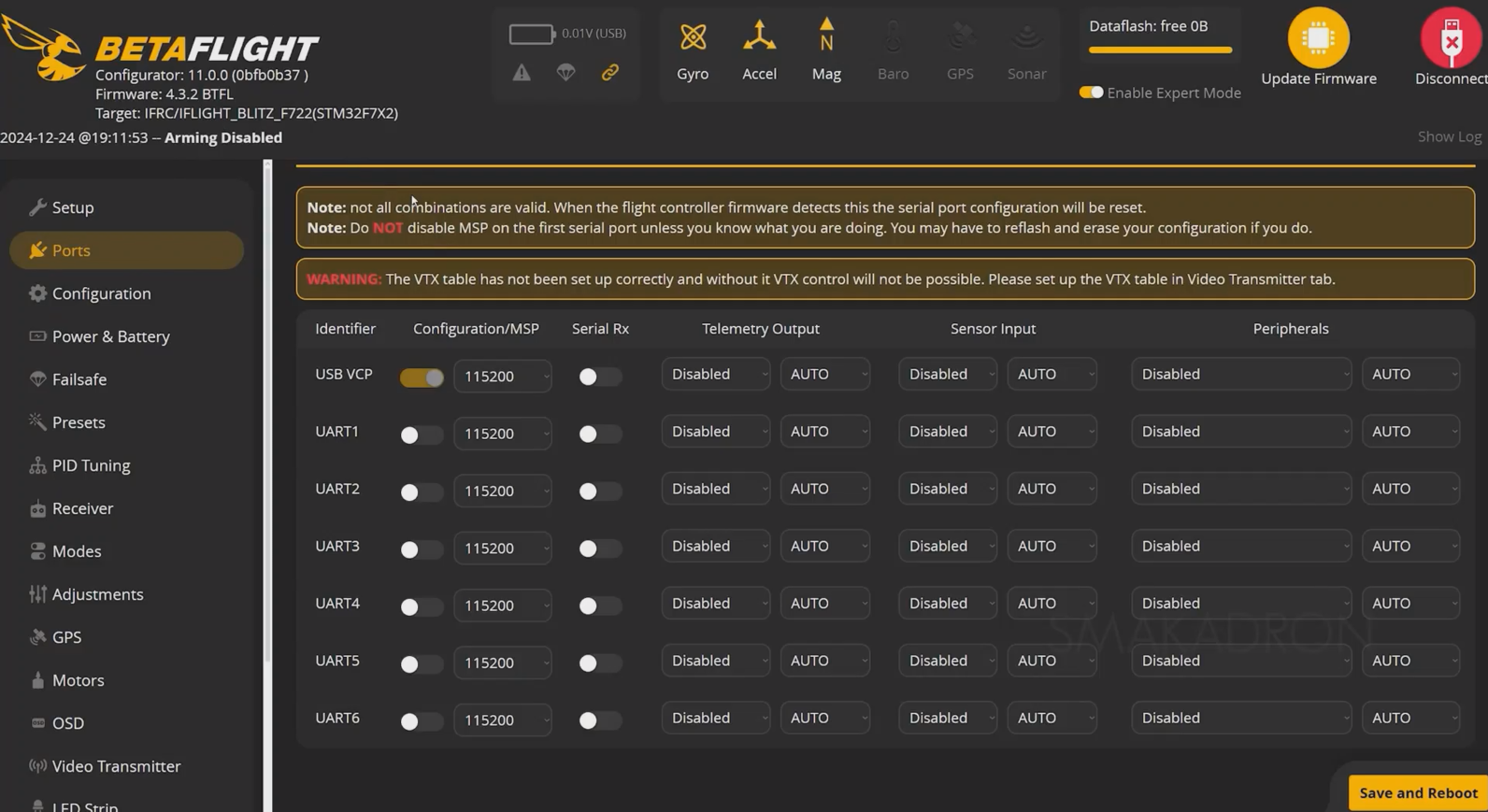
Task: Click the Accel sensor icon
Action: coord(759,38)
